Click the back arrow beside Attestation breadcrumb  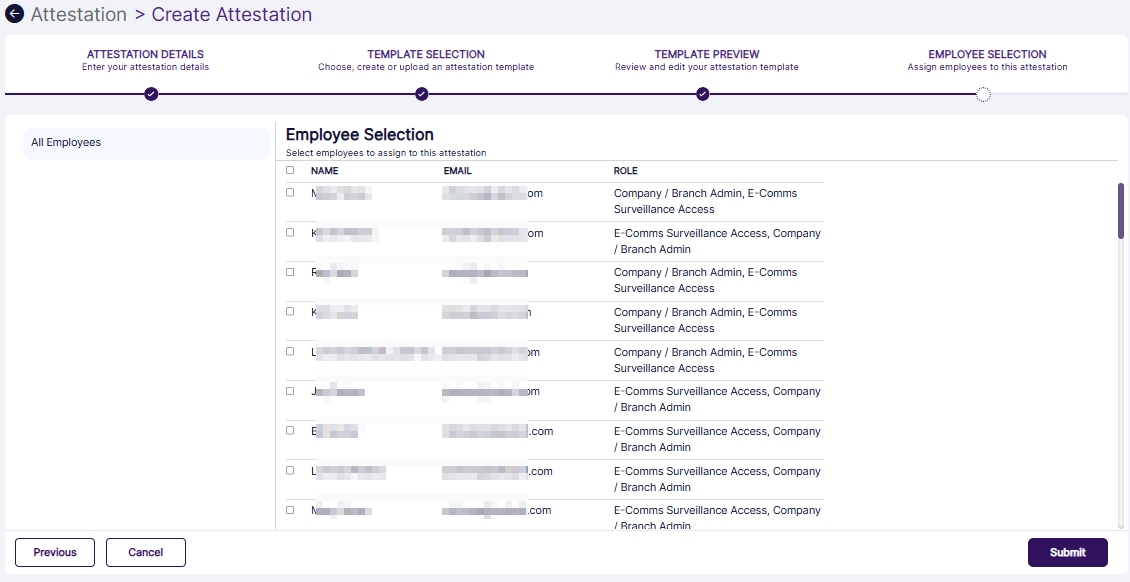pos(14,14)
